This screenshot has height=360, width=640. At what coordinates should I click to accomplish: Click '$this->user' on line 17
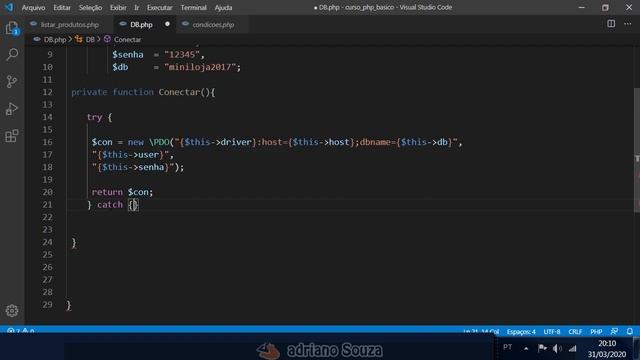pyautogui.click(x=130, y=155)
